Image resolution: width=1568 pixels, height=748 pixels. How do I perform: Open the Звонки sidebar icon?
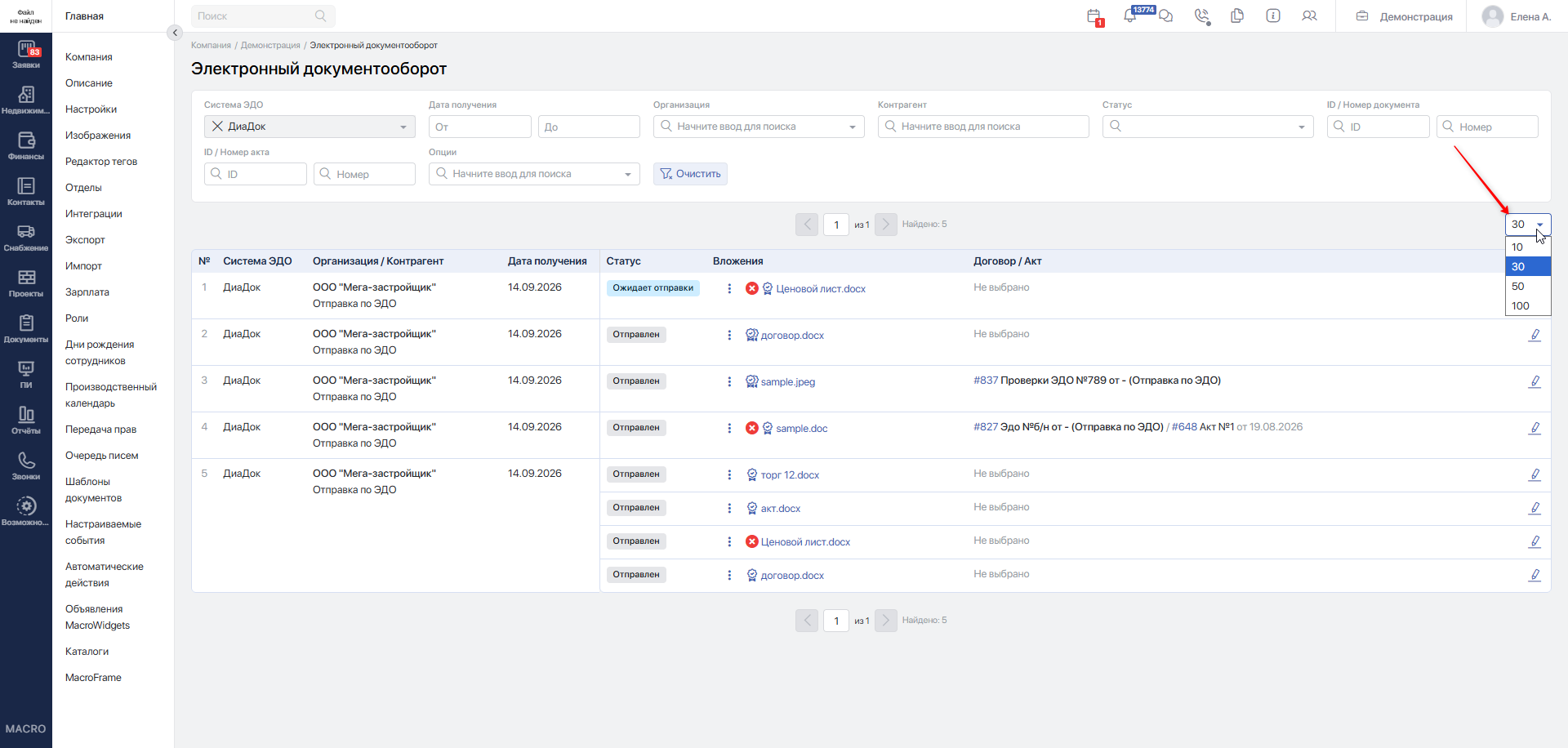tap(26, 466)
